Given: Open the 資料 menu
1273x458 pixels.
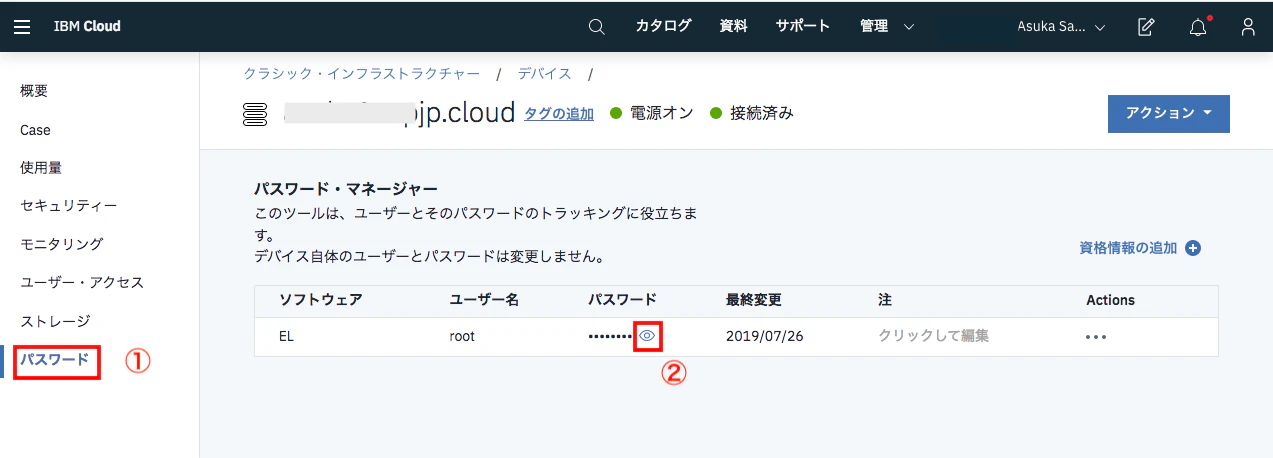Looking at the screenshot, I should coord(733,26).
